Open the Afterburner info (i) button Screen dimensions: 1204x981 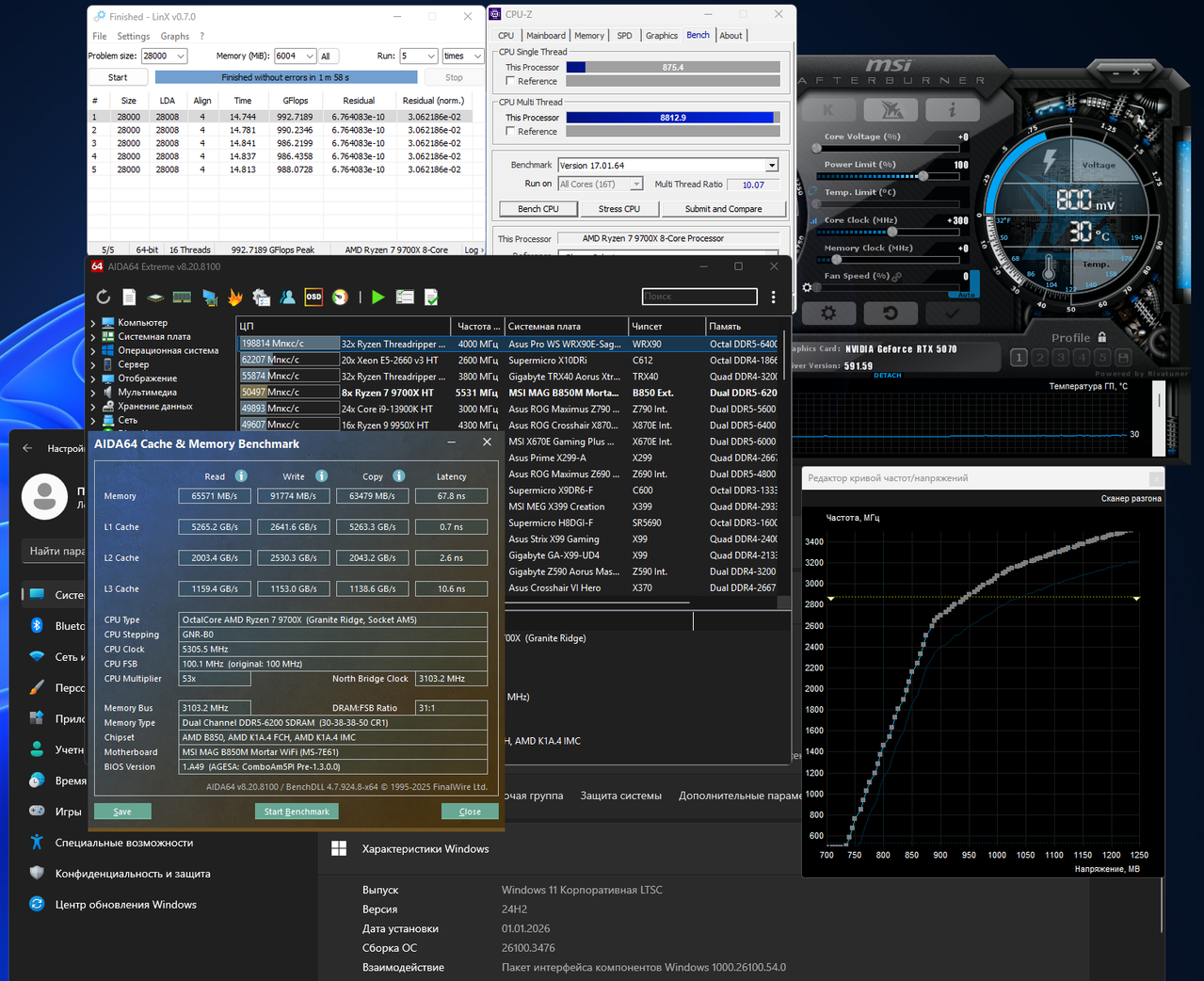click(952, 109)
